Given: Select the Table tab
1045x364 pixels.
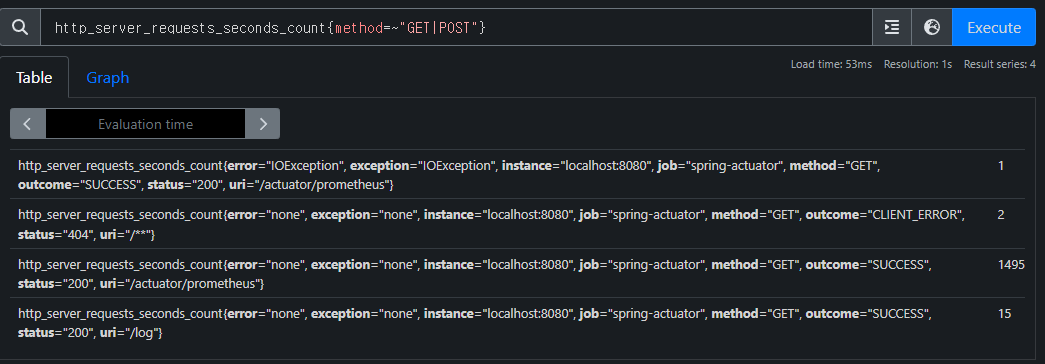Looking at the screenshot, I should (x=34, y=78).
